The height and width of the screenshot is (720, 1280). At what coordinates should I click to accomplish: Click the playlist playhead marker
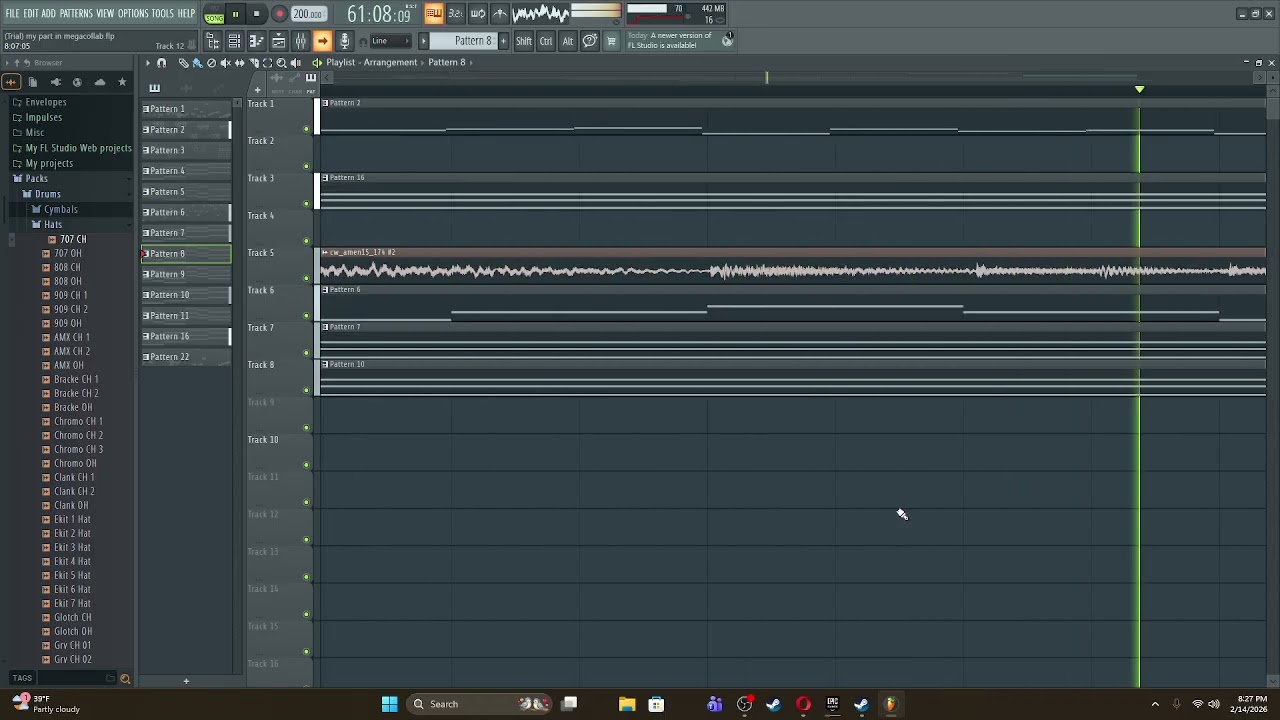coord(1139,90)
